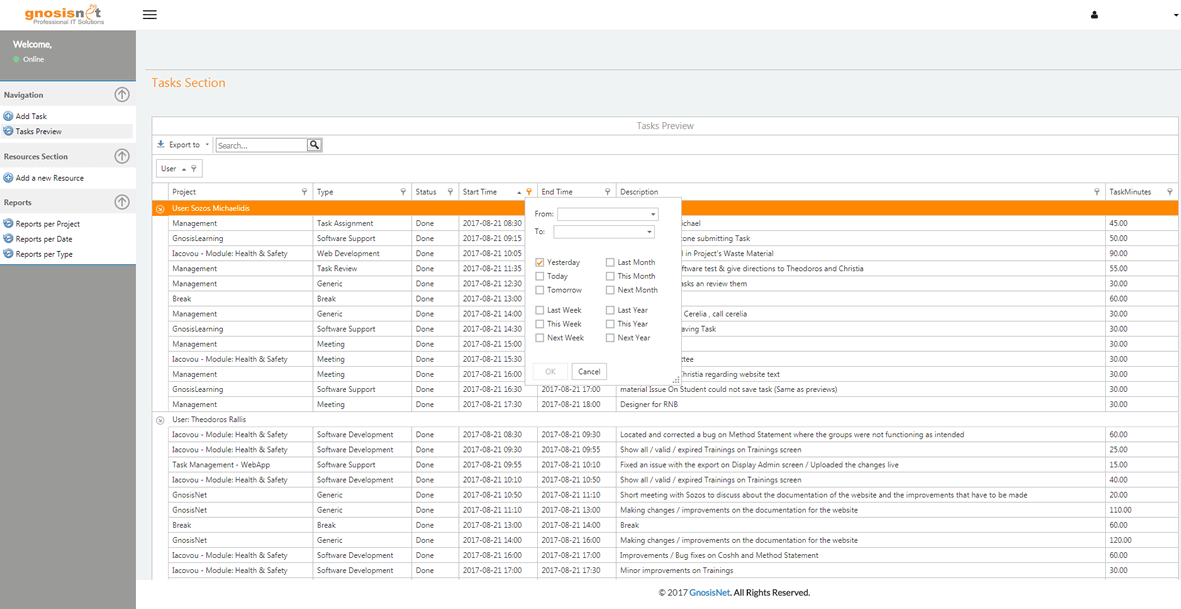Click the GnosisNet footer link
This screenshot has width=1181, height=609.
coord(709,593)
